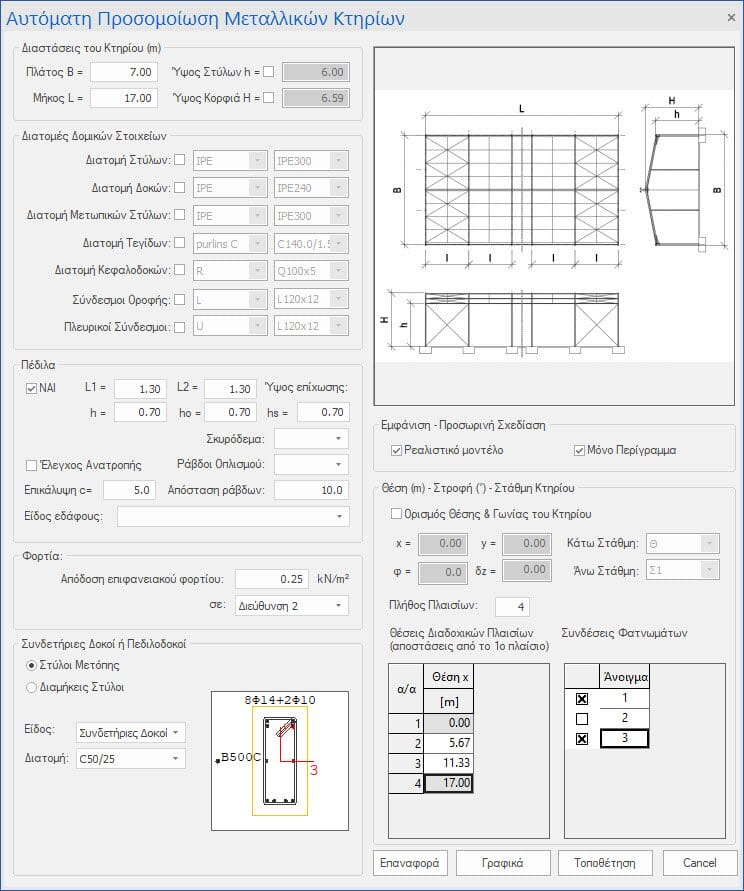Select the Διαμήκεις Στύλοι radio button
Viewport: 744px width, 891px height.
pos(32,687)
